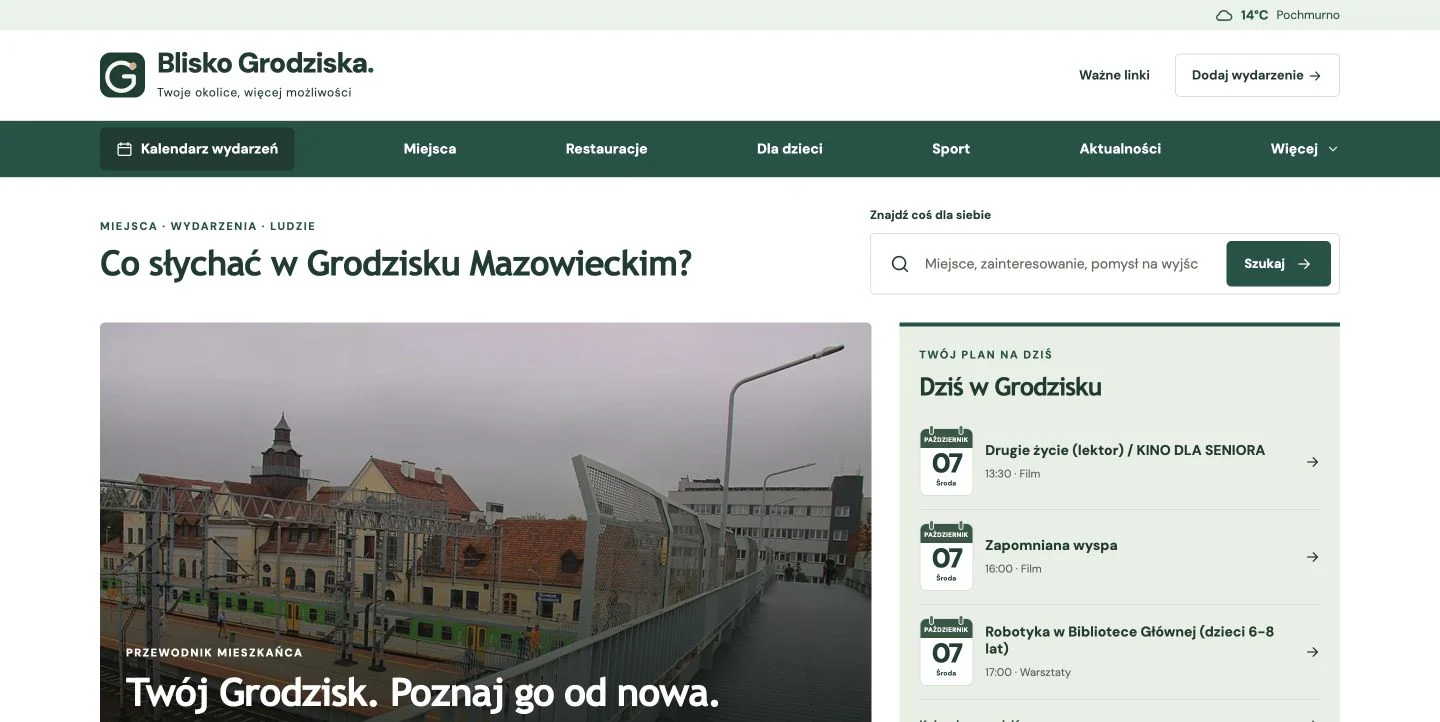Open the Drugie życie (lektor) event title

pyautogui.click(x=1125, y=450)
